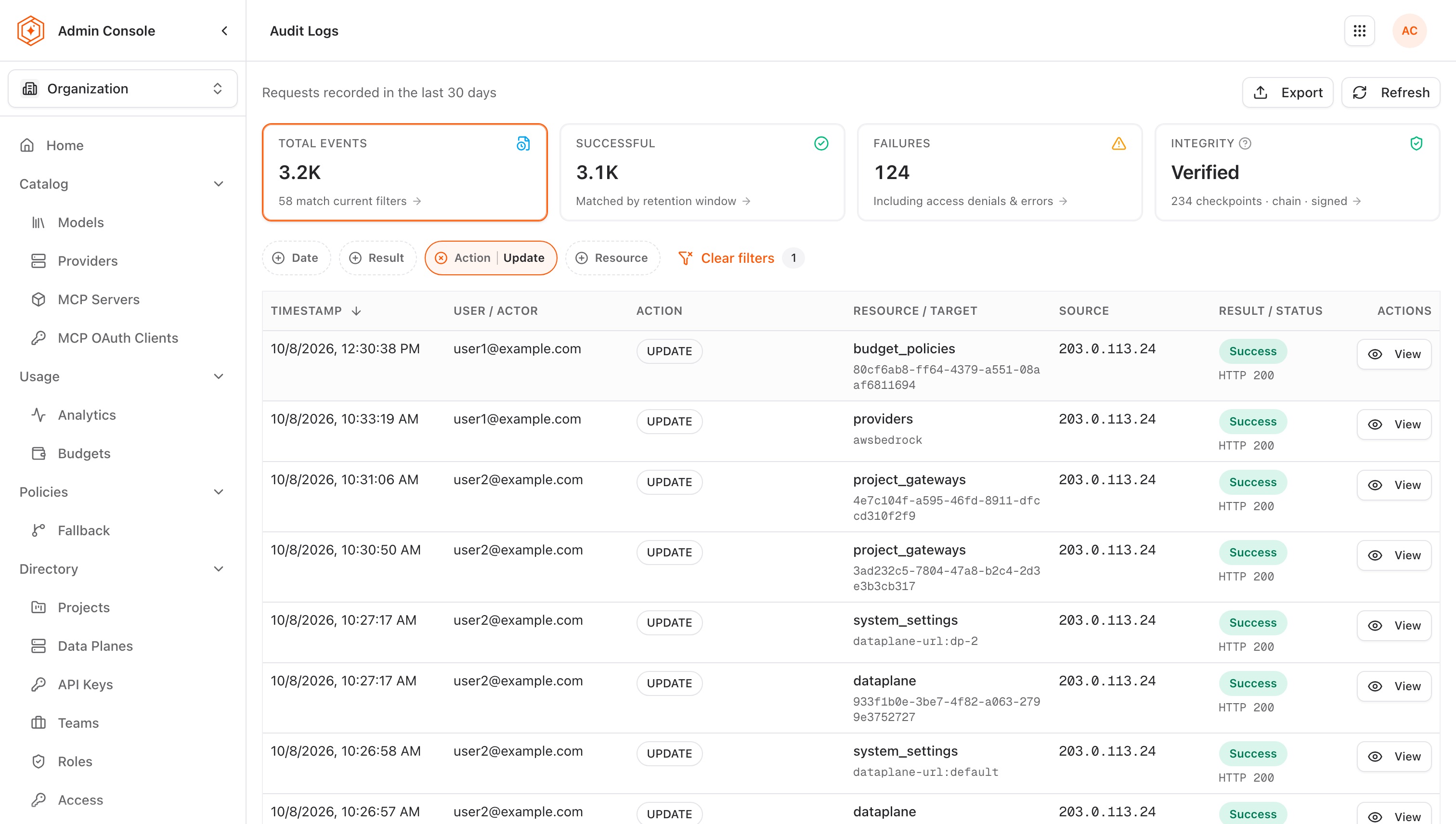Click the Integrity help question mark icon
The image size is (1456, 824).
pos(1245,144)
